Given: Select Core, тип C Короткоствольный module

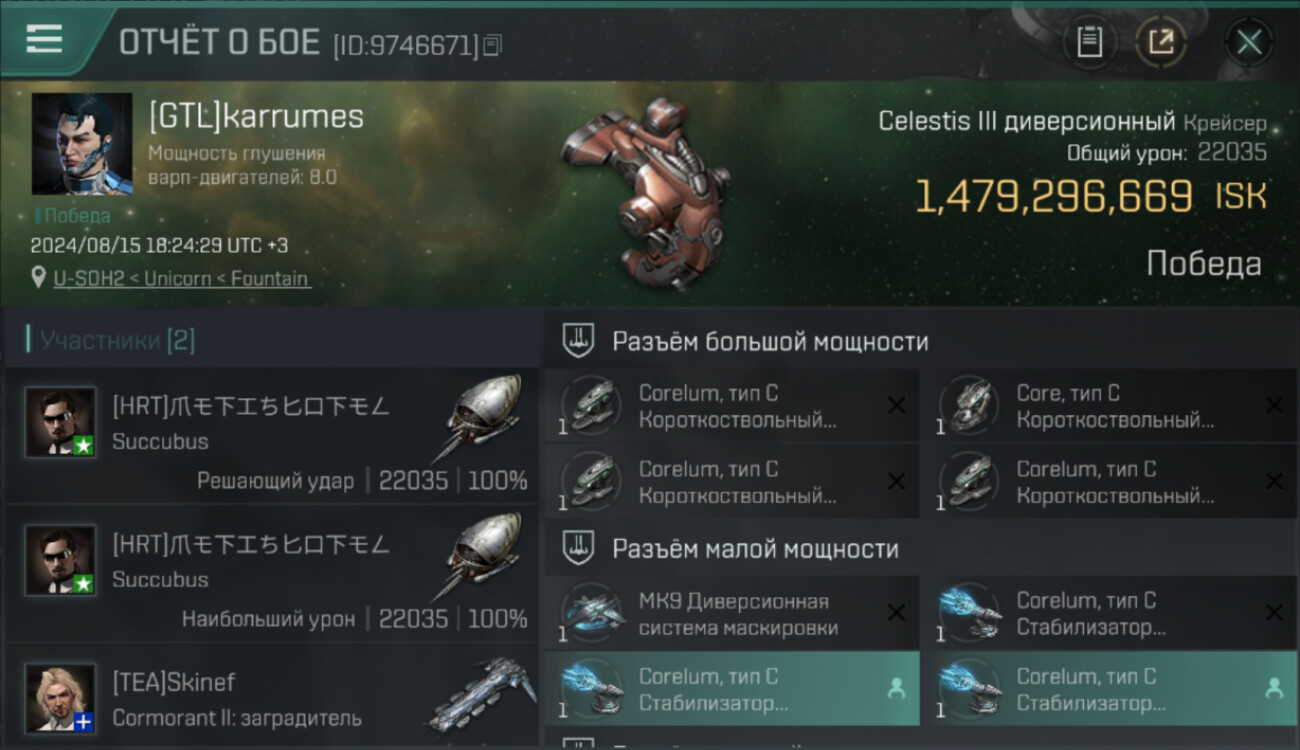Looking at the screenshot, I should (x=1109, y=406).
